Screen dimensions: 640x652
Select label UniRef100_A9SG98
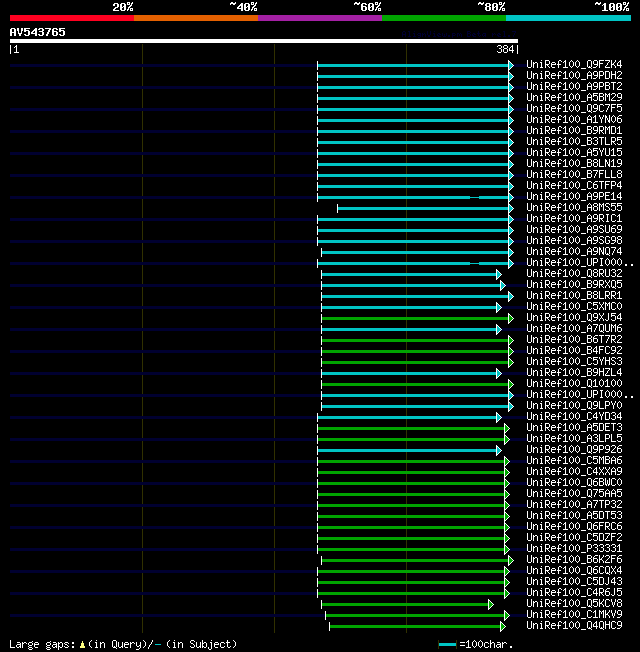tap(574, 240)
